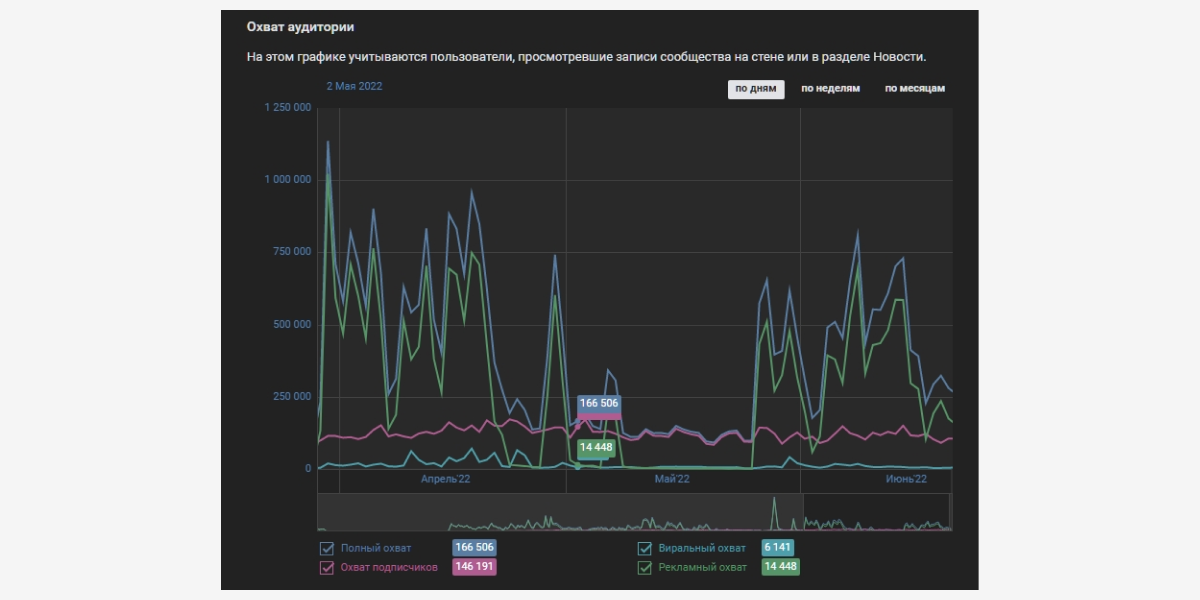Click the teal 6 141 legend badge
Viewport: 1200px width, 600px height.
point(778,548)
